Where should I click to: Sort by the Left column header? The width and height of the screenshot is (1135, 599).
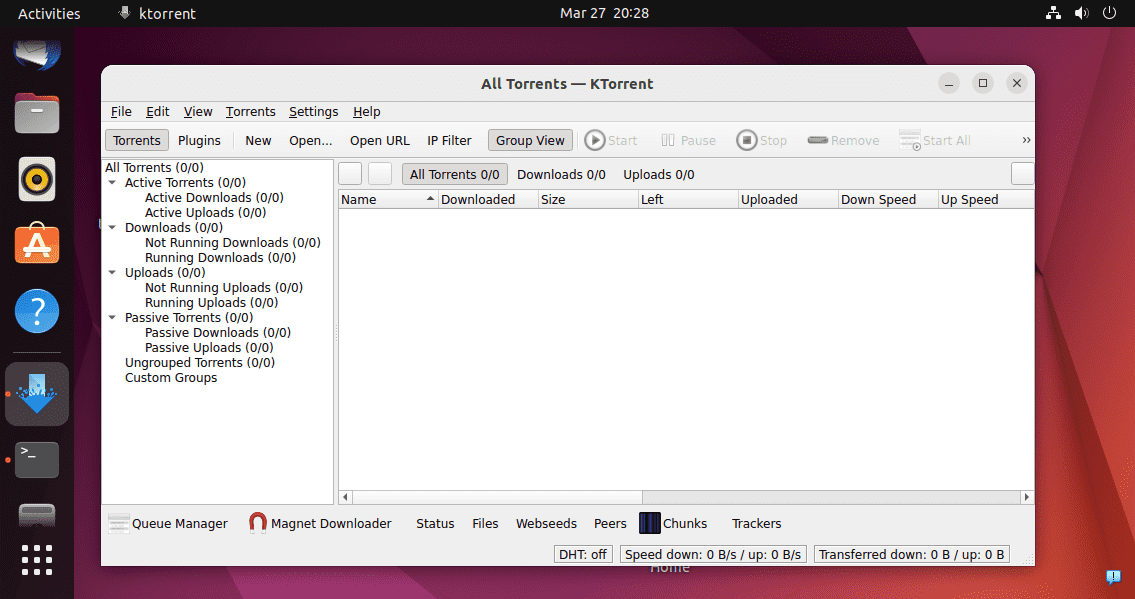coord(688,200)
